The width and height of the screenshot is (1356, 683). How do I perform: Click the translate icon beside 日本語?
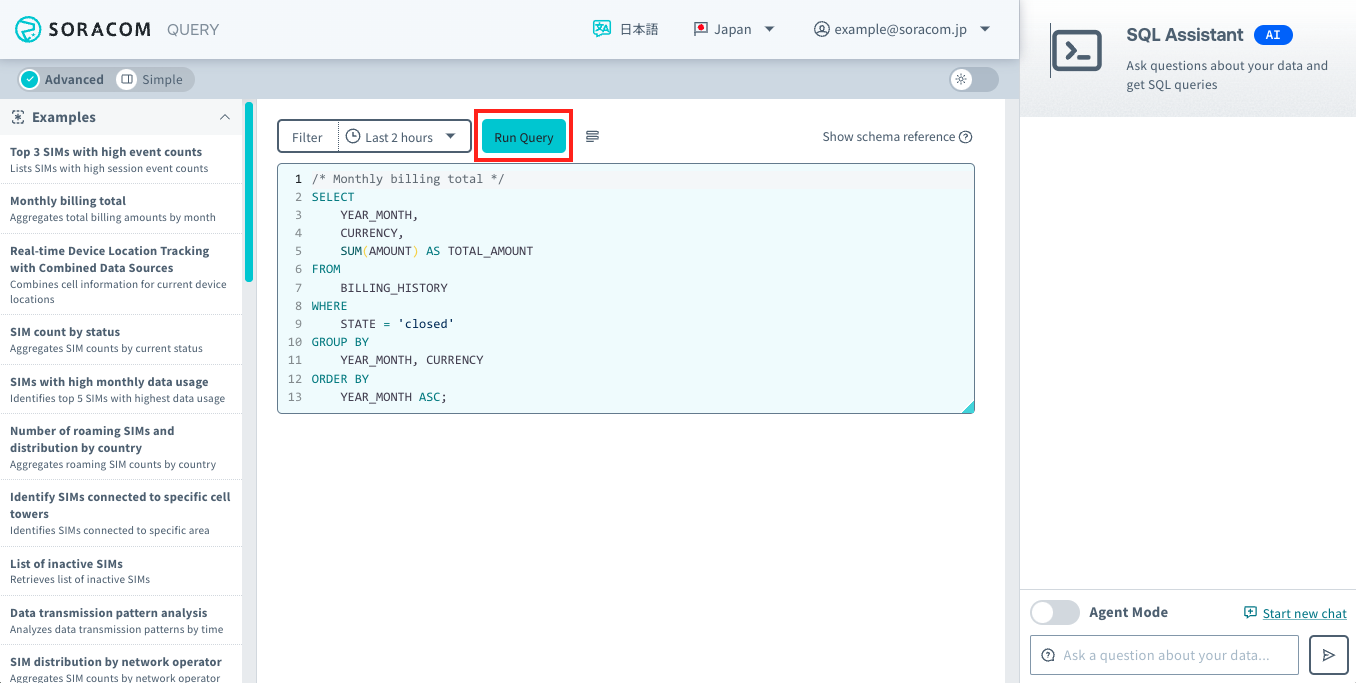tap(601, 28)
